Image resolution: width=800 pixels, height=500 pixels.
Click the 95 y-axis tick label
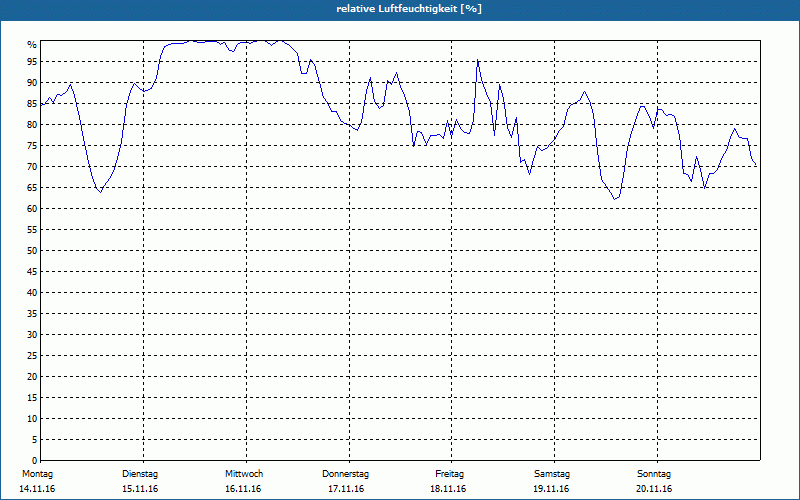[x=32, y=62]
